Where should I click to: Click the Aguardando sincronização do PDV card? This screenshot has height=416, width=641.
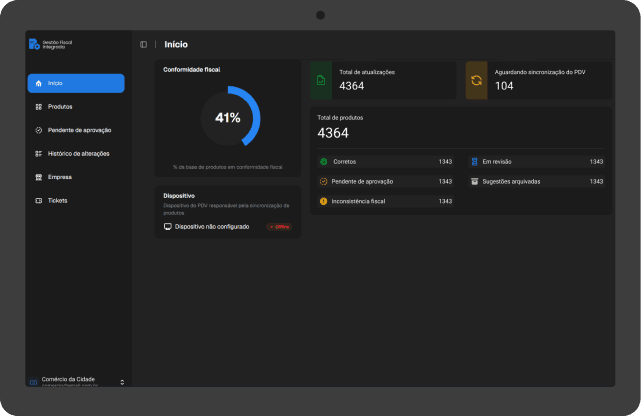click(539, 81)
